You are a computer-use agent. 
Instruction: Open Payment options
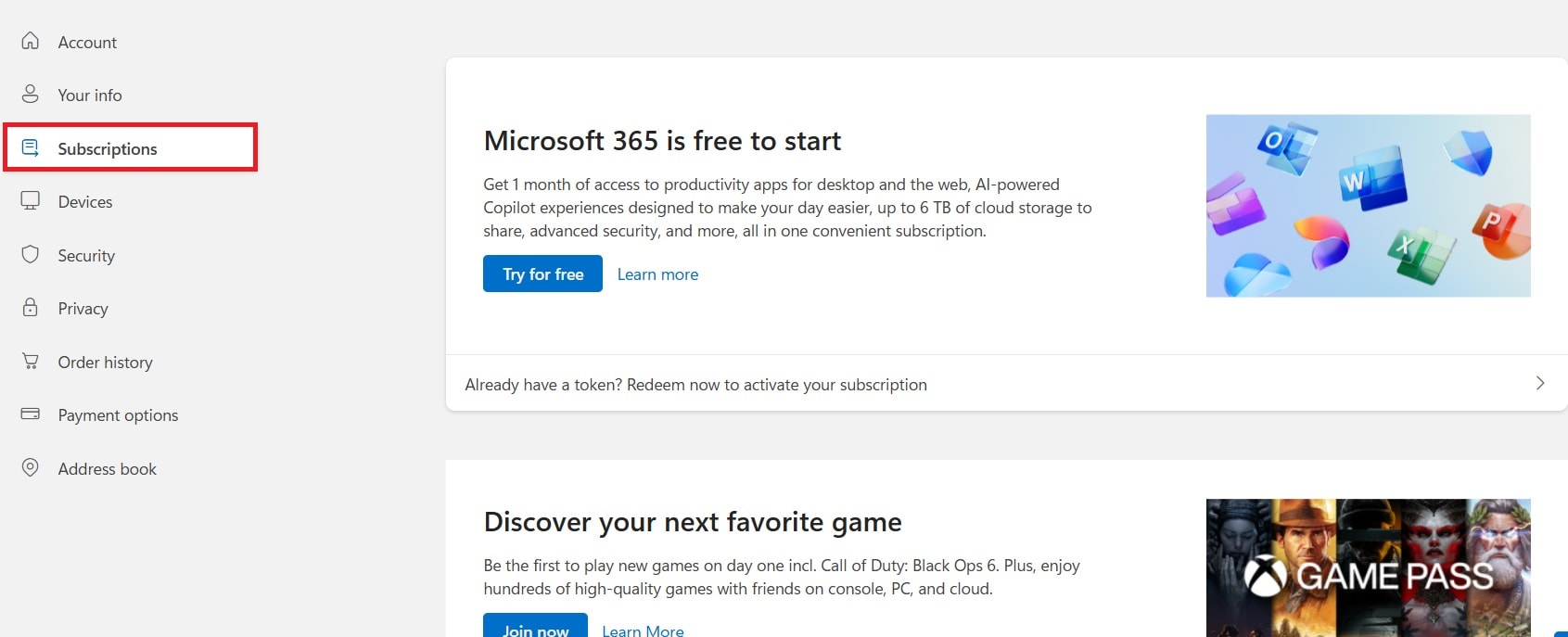click(x=118, y=414)
